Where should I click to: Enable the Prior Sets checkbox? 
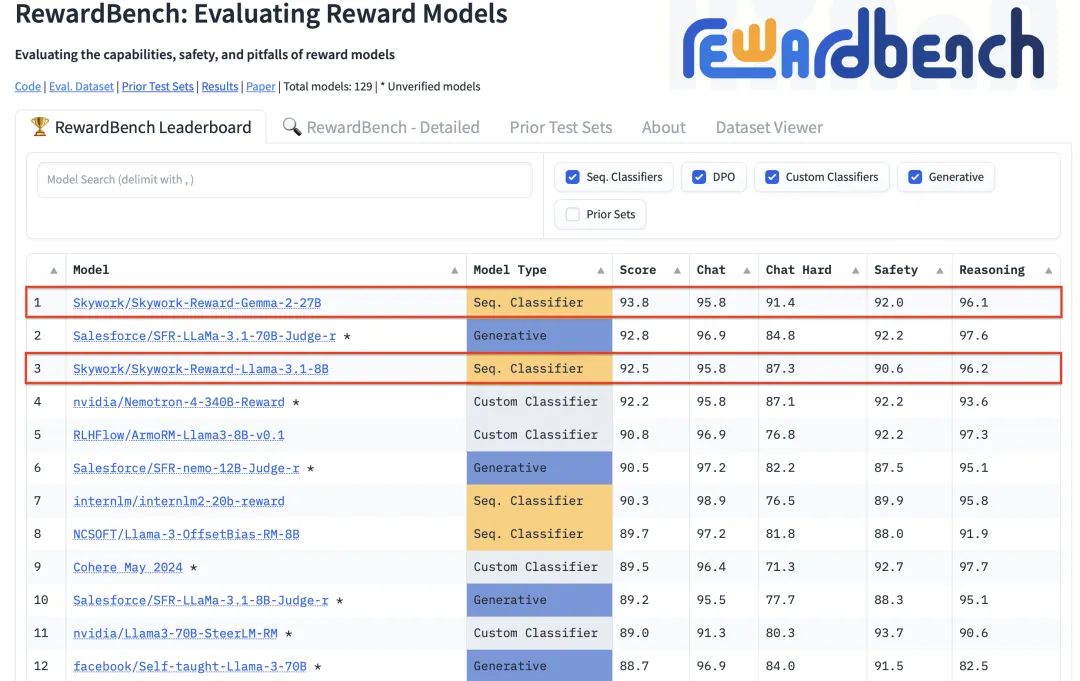tap(573, 214)
